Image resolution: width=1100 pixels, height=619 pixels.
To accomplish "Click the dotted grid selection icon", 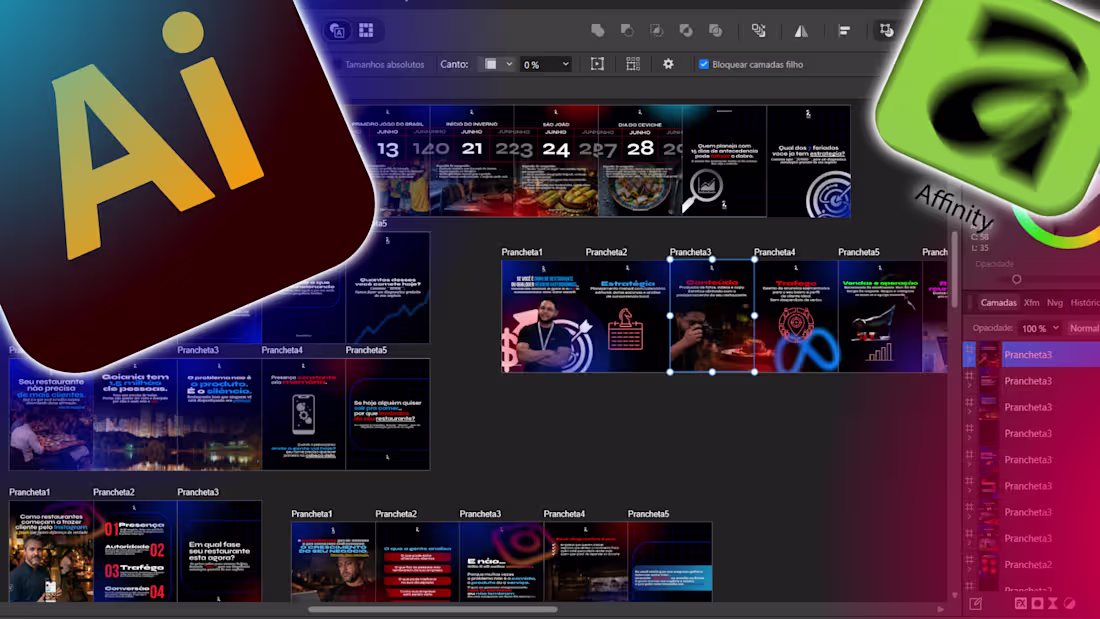I will click(x=633, y=64).
